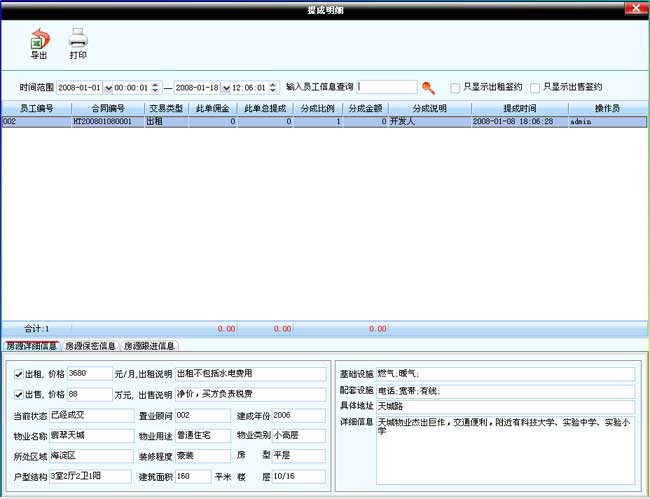Open the start date dropdown calendar
650x499 pixels.
[109, 88]
